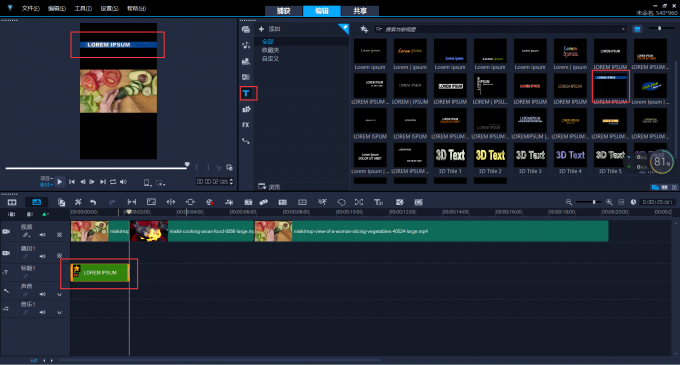Open the search field dropdown arrow
The image size is (680, 365).
pyautogui.click(x=623, y=29)
